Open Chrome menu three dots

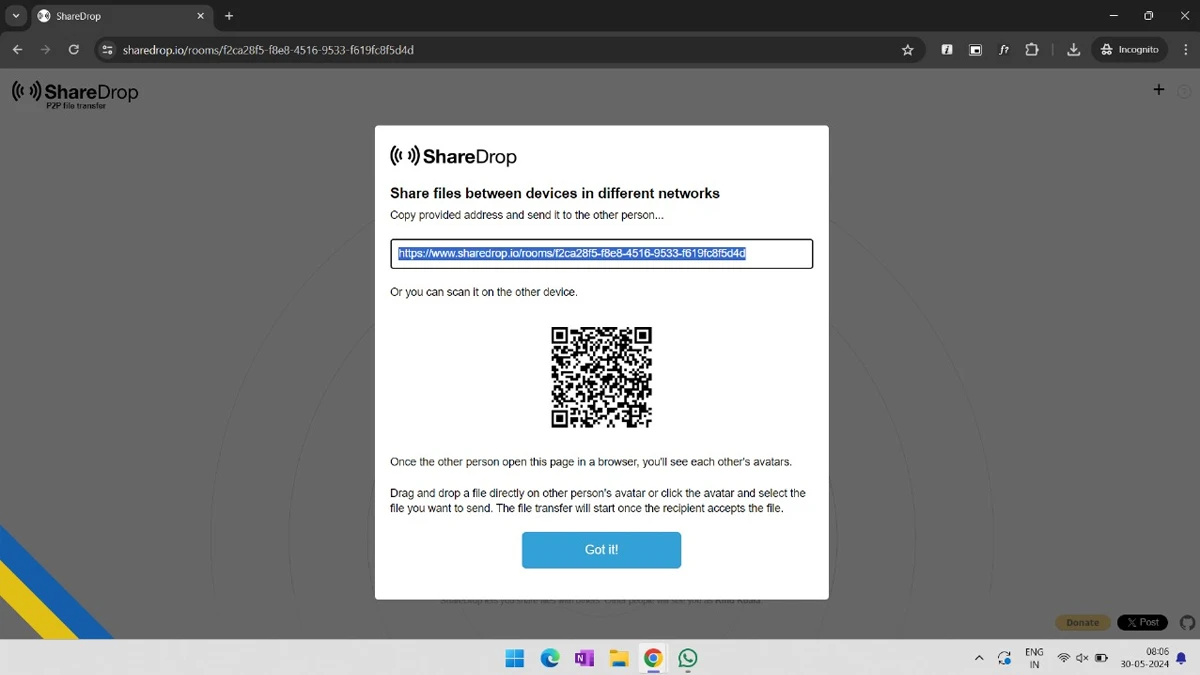1184,50
